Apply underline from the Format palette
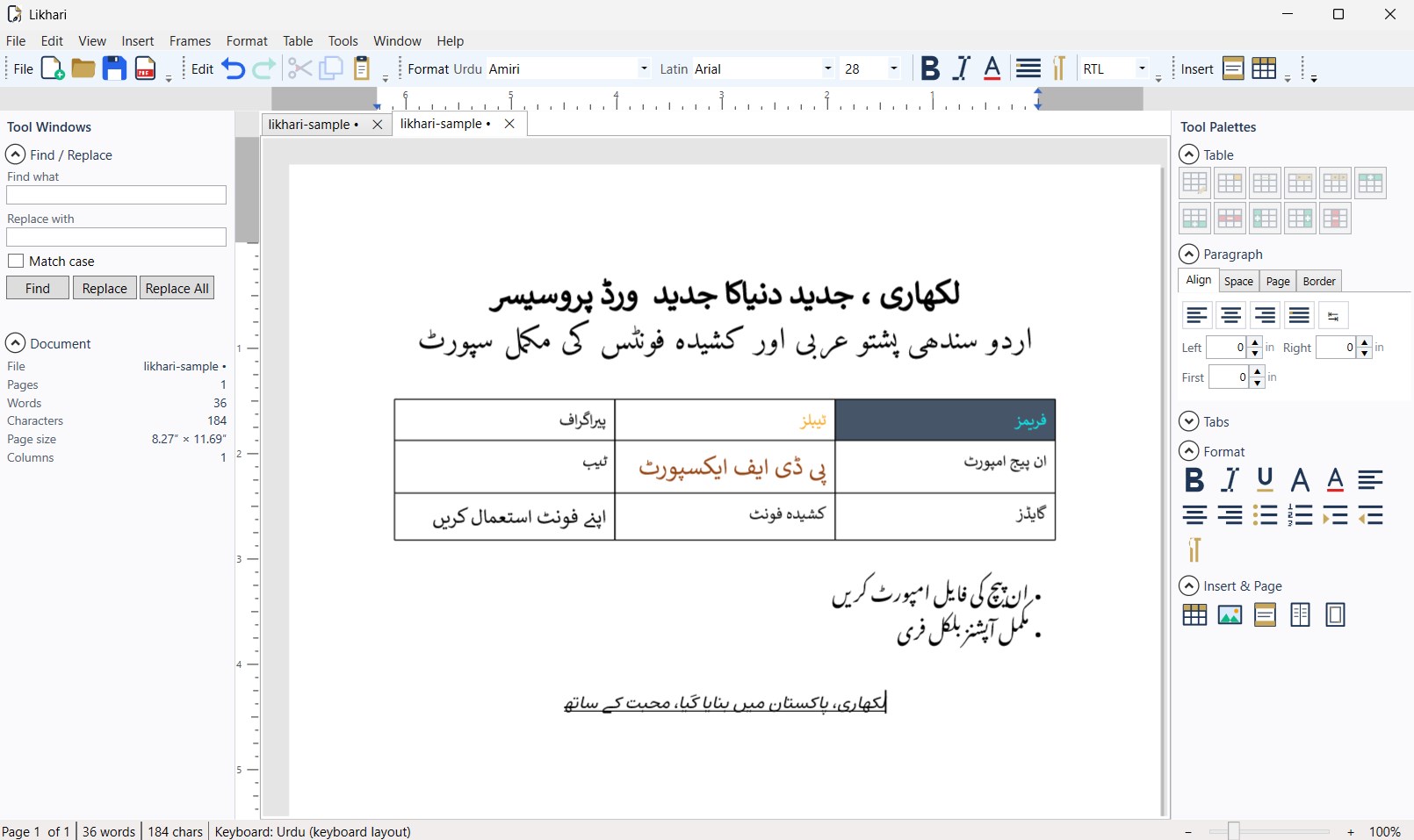1414x840 pixels. coord(1265,479)
